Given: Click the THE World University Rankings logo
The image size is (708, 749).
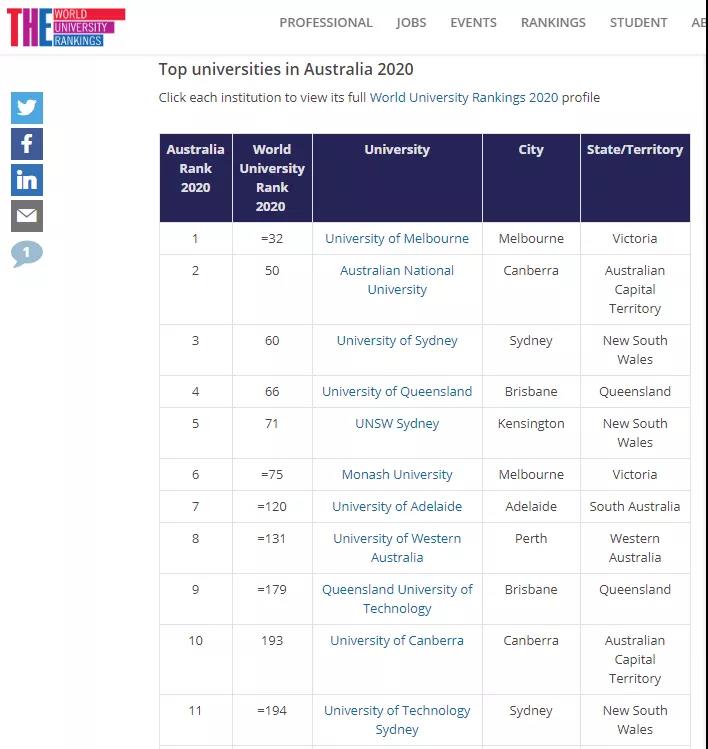Looking at the screenshot, I should tap(66, 27).
